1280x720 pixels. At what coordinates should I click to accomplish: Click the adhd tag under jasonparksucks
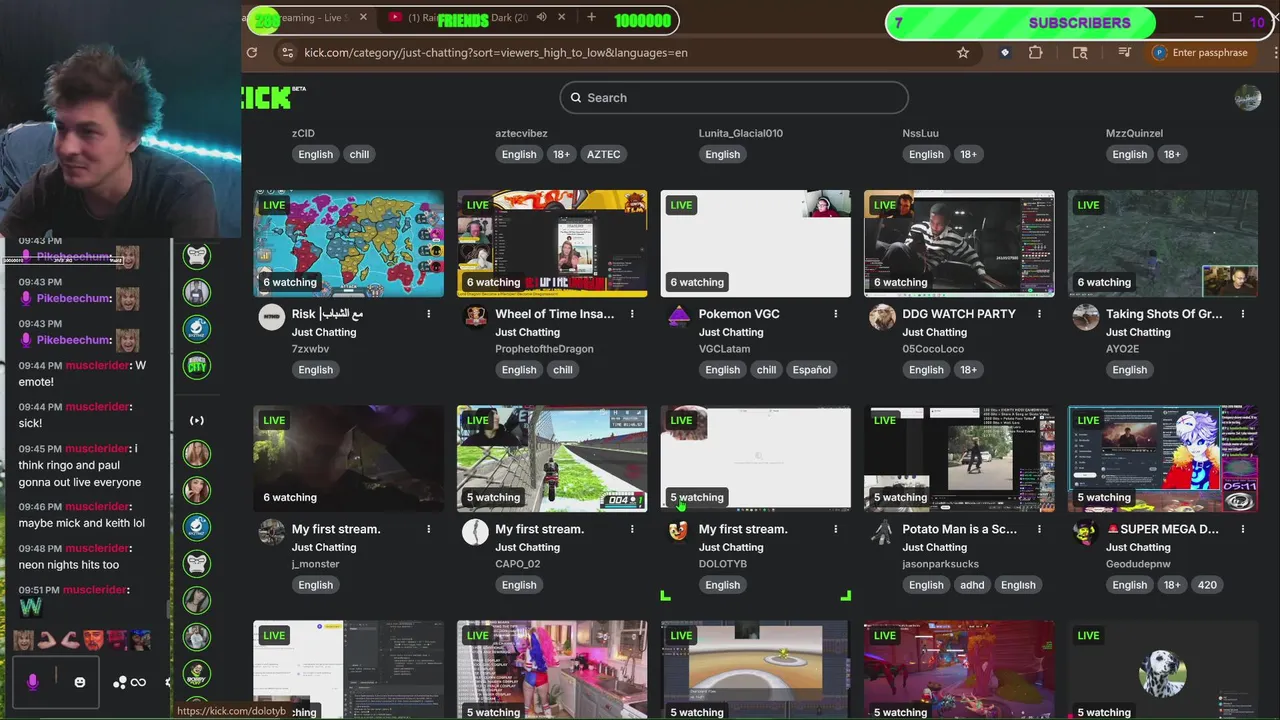tap(972, 585)
